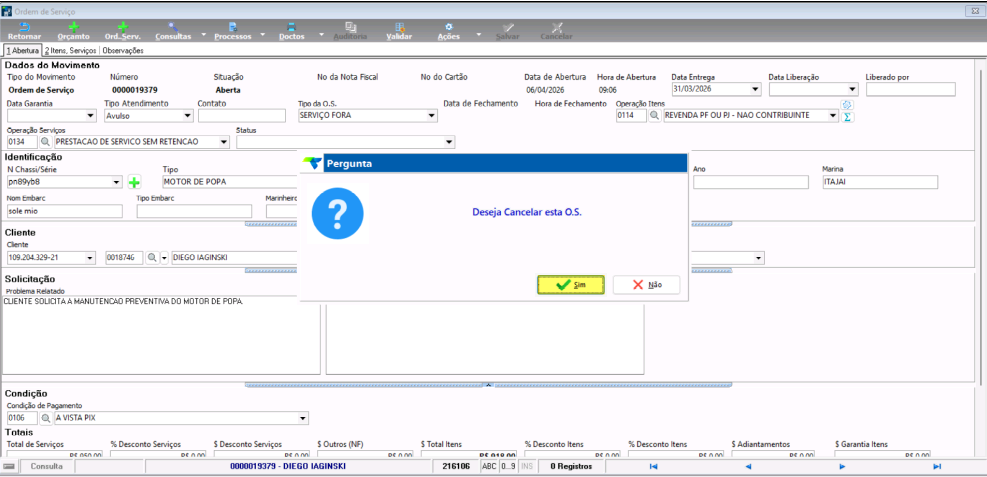Collapse the Solicitação section splitter arrow
Screen dimensions: 987x477
pyautogui.click(x=488, y=384)
